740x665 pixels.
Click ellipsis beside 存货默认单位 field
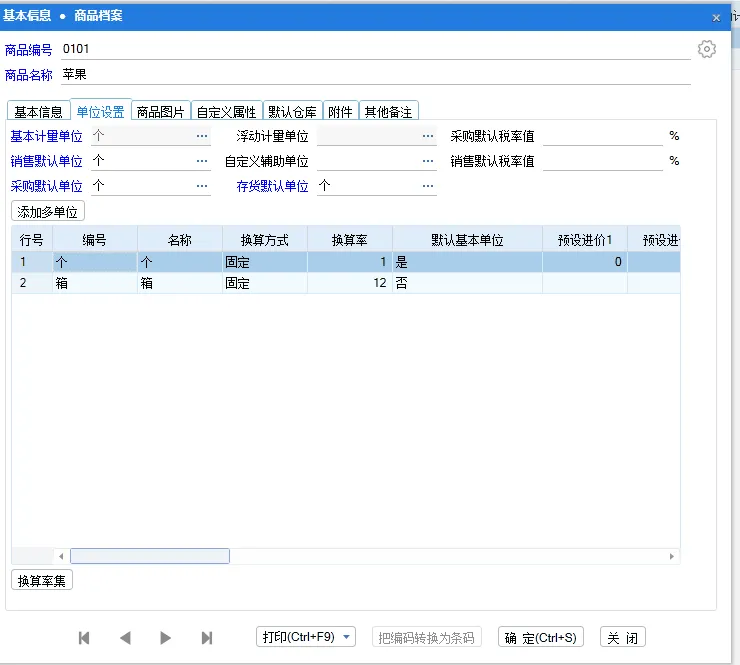click(x=428, y=186)
